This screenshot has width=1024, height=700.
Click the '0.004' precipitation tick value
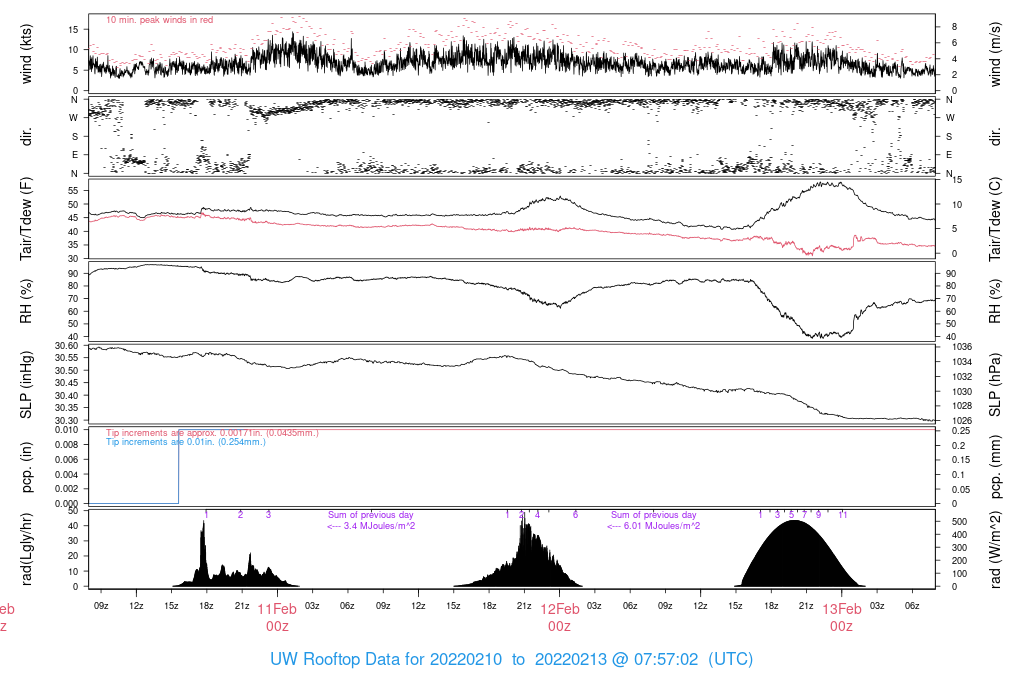tap(67, 475)
